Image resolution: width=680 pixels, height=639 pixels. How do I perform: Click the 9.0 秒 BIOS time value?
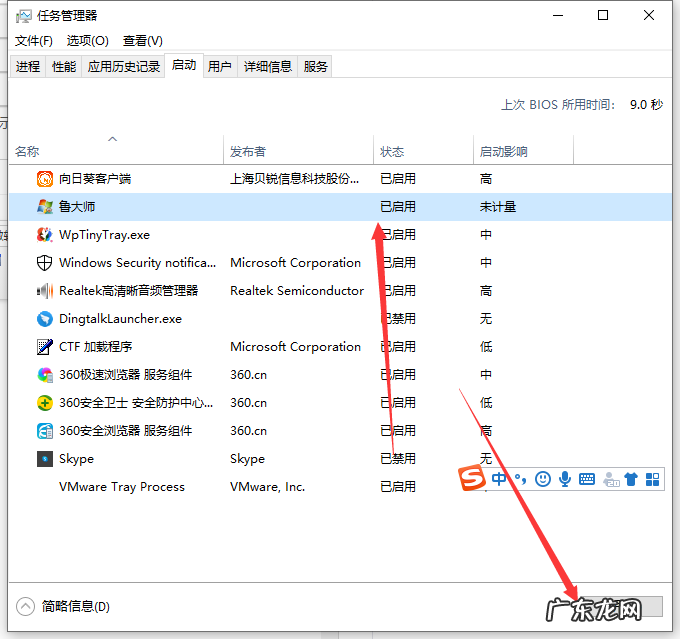click(646, 105)
